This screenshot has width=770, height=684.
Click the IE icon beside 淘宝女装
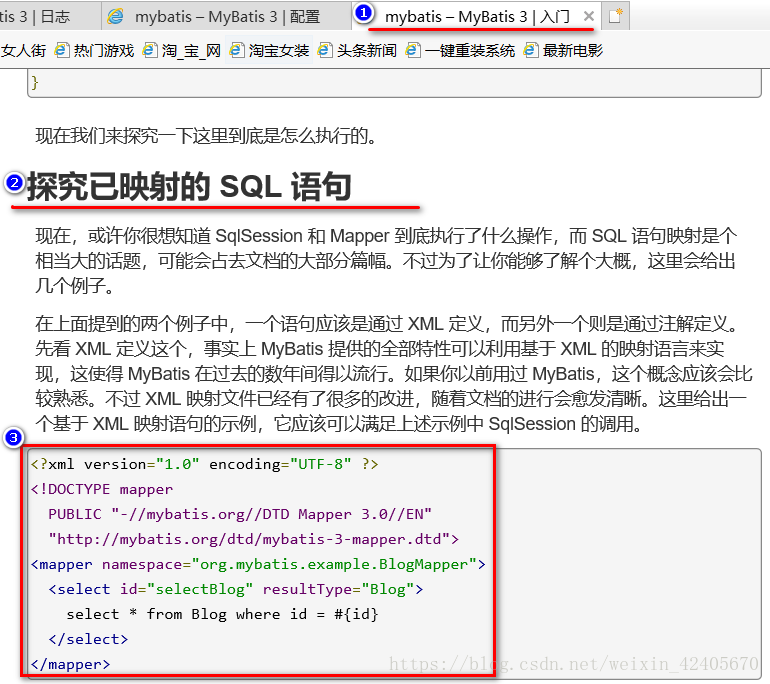pos(237,50)
